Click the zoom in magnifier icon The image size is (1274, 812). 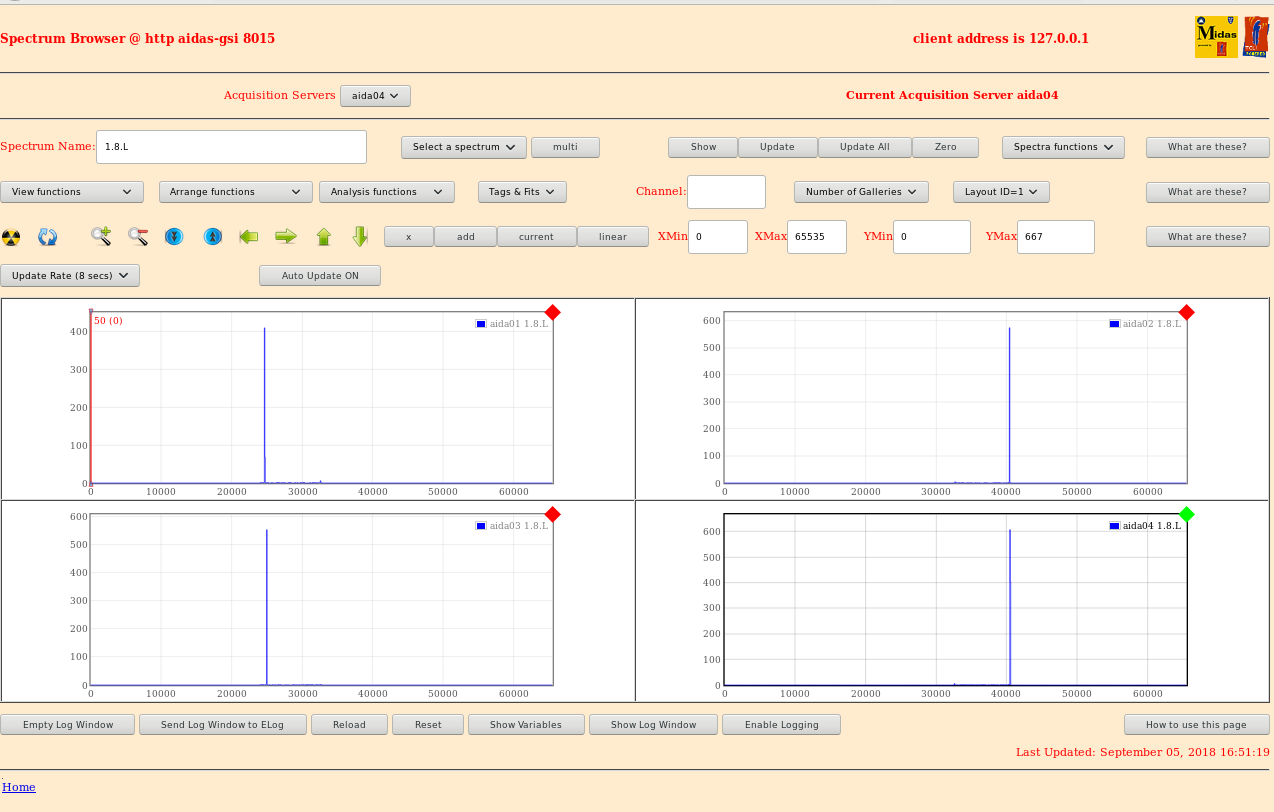[x=101, y=237]
